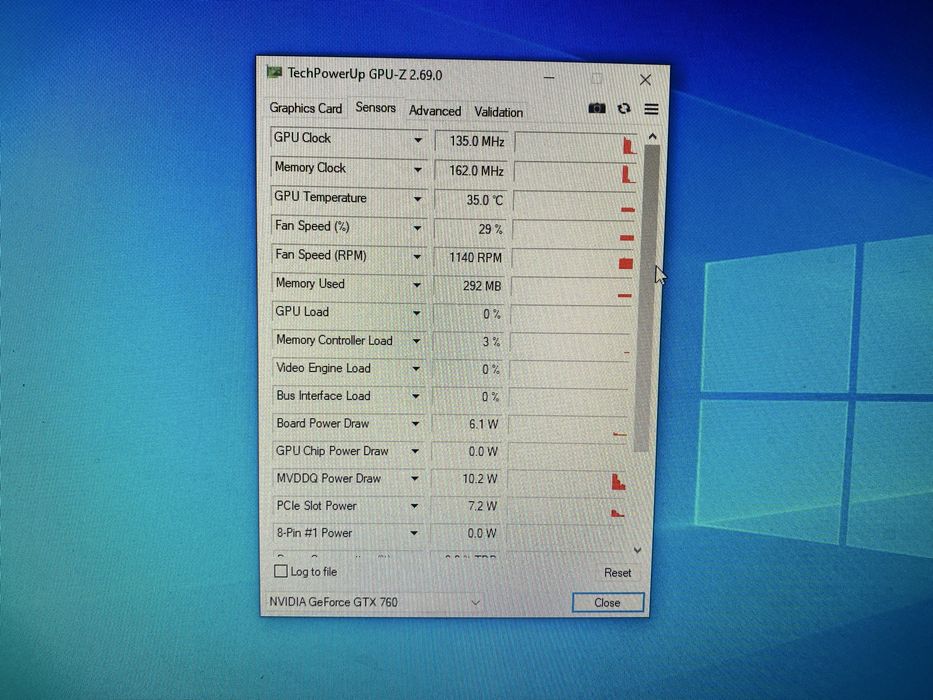Minimize the GPU-Z window
The height and width of the screenshot is (700, 933).
[549, 77]
